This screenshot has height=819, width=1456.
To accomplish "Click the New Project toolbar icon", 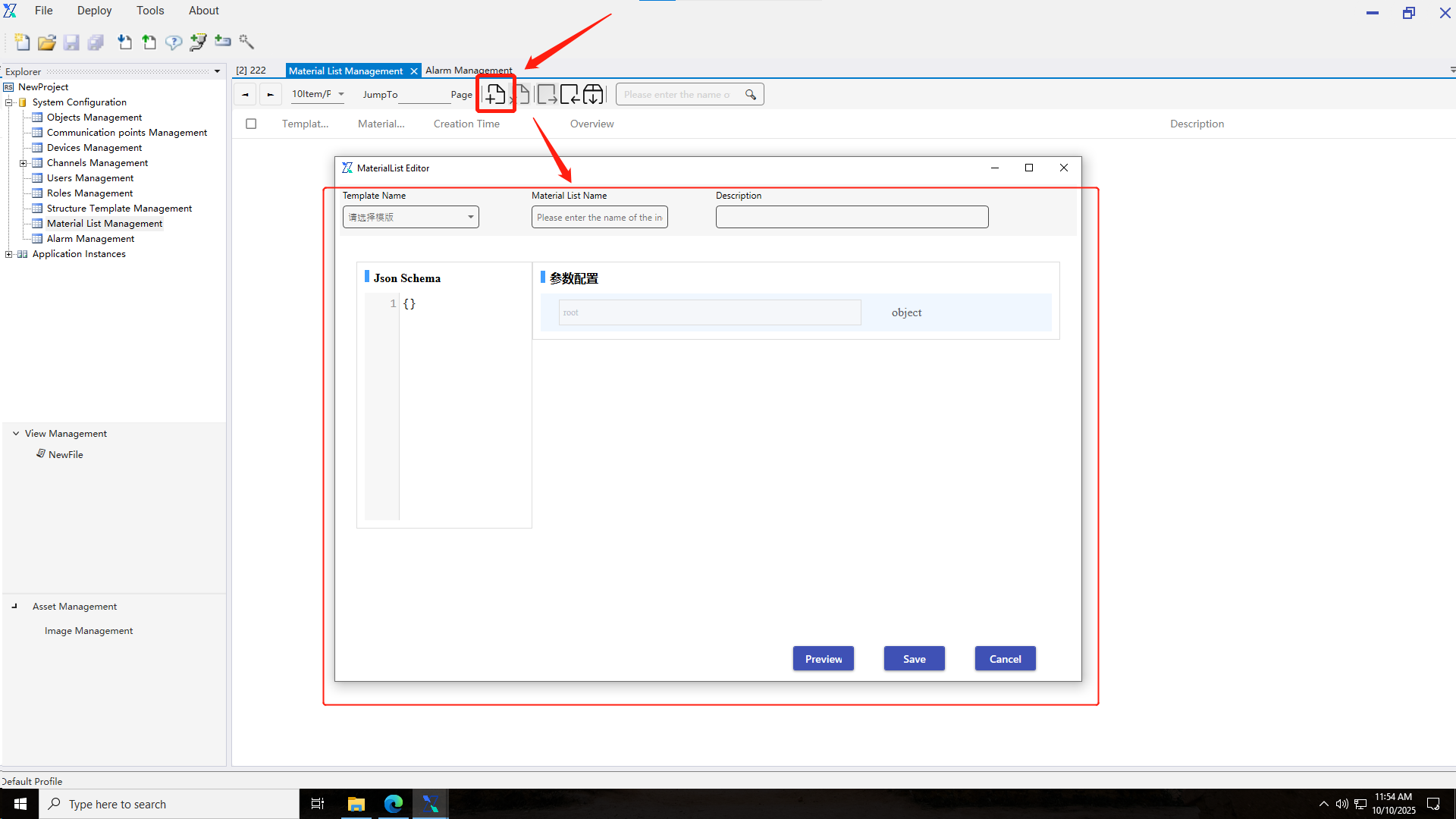I will 23,42.
